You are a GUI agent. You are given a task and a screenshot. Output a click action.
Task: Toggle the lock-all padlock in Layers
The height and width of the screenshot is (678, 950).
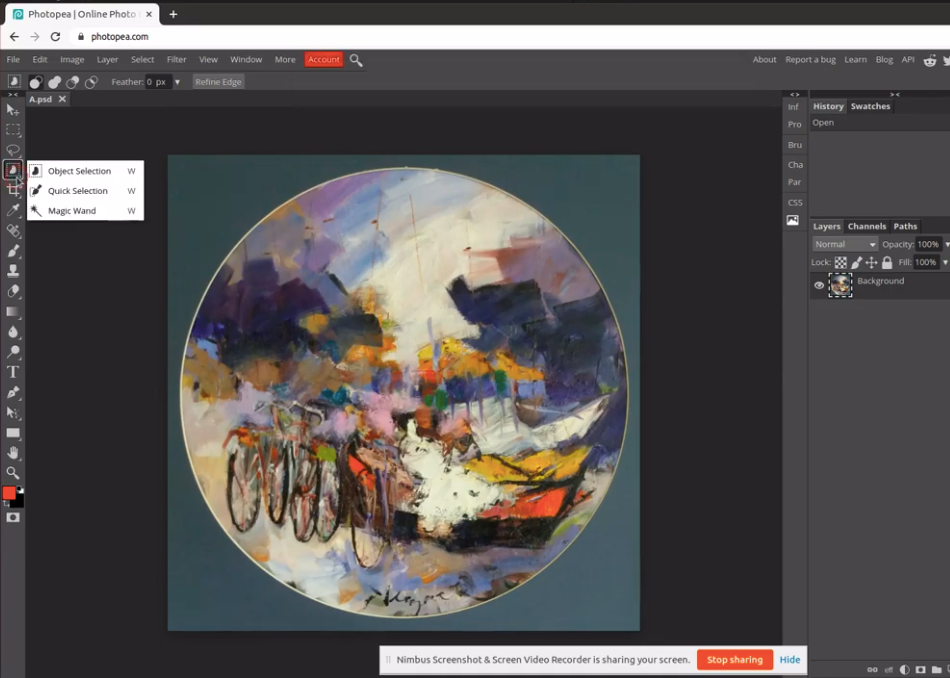click(x=887, y=263)
